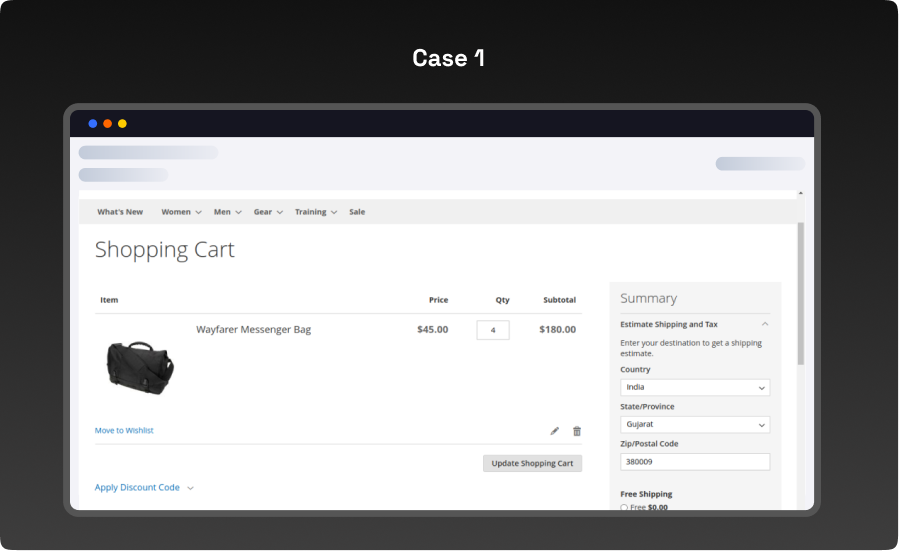Click the scrollbar up arrow
The width and height of the screenshot is (899, 551).
800,194
